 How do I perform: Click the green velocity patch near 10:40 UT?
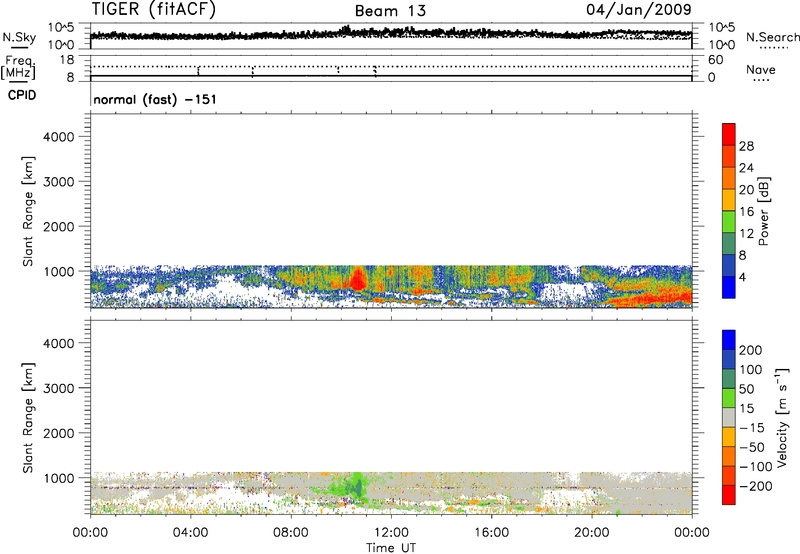click(x=355, y=487)
